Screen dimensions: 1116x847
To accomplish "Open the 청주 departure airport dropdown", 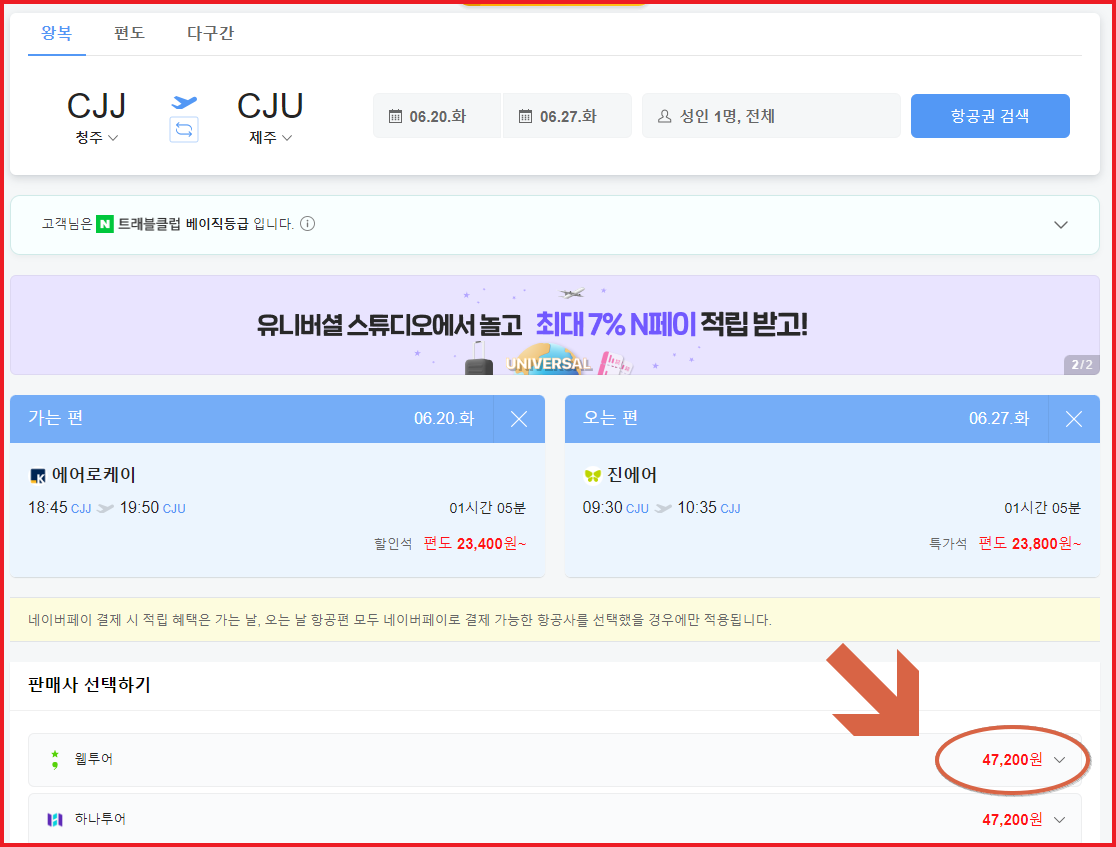I will 97,137.
